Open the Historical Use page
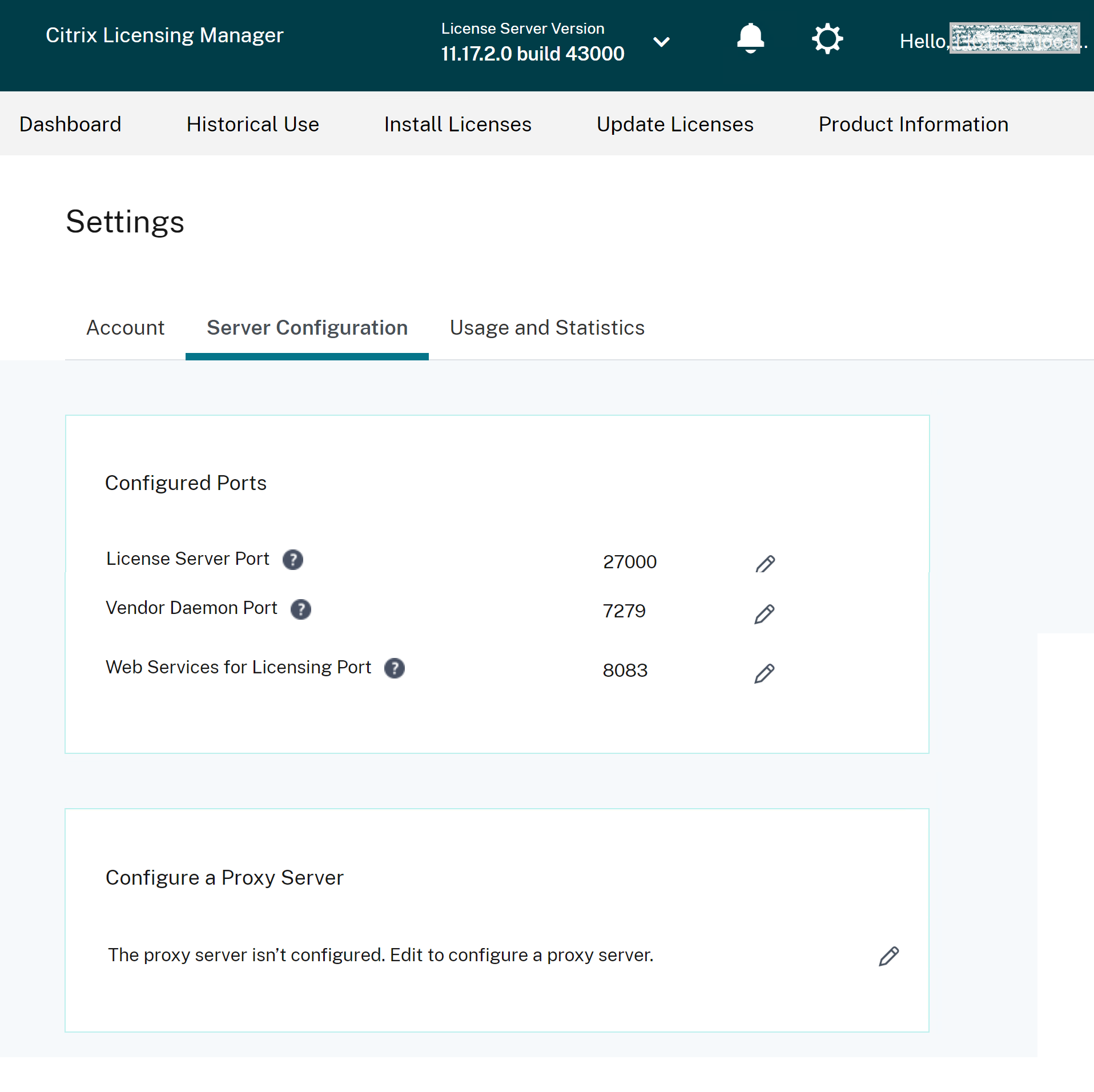 point(252,124)
